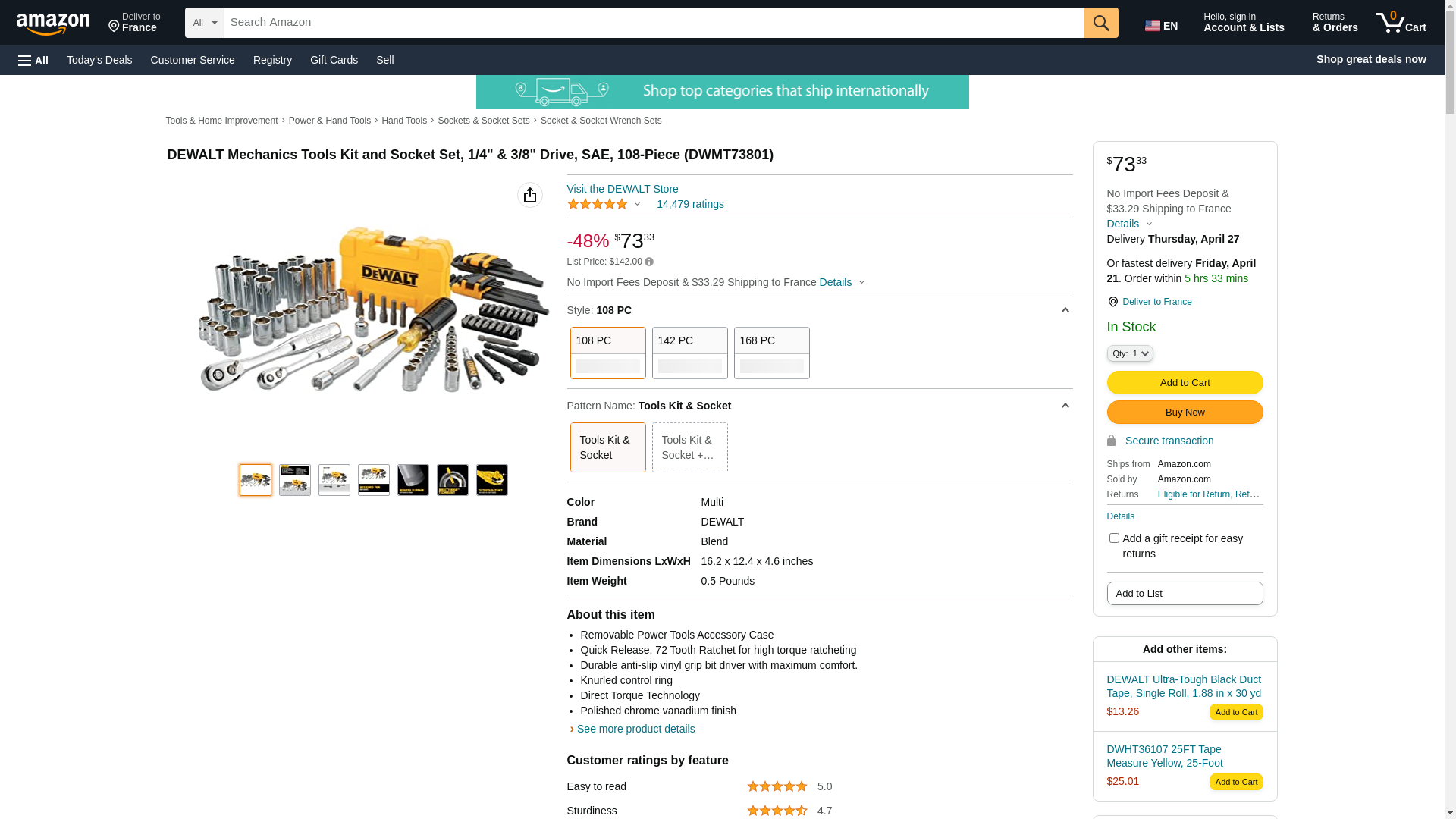Click the list price info icon
The height and width of the screenshot is (819, 1456).
[x=649, y=262]
